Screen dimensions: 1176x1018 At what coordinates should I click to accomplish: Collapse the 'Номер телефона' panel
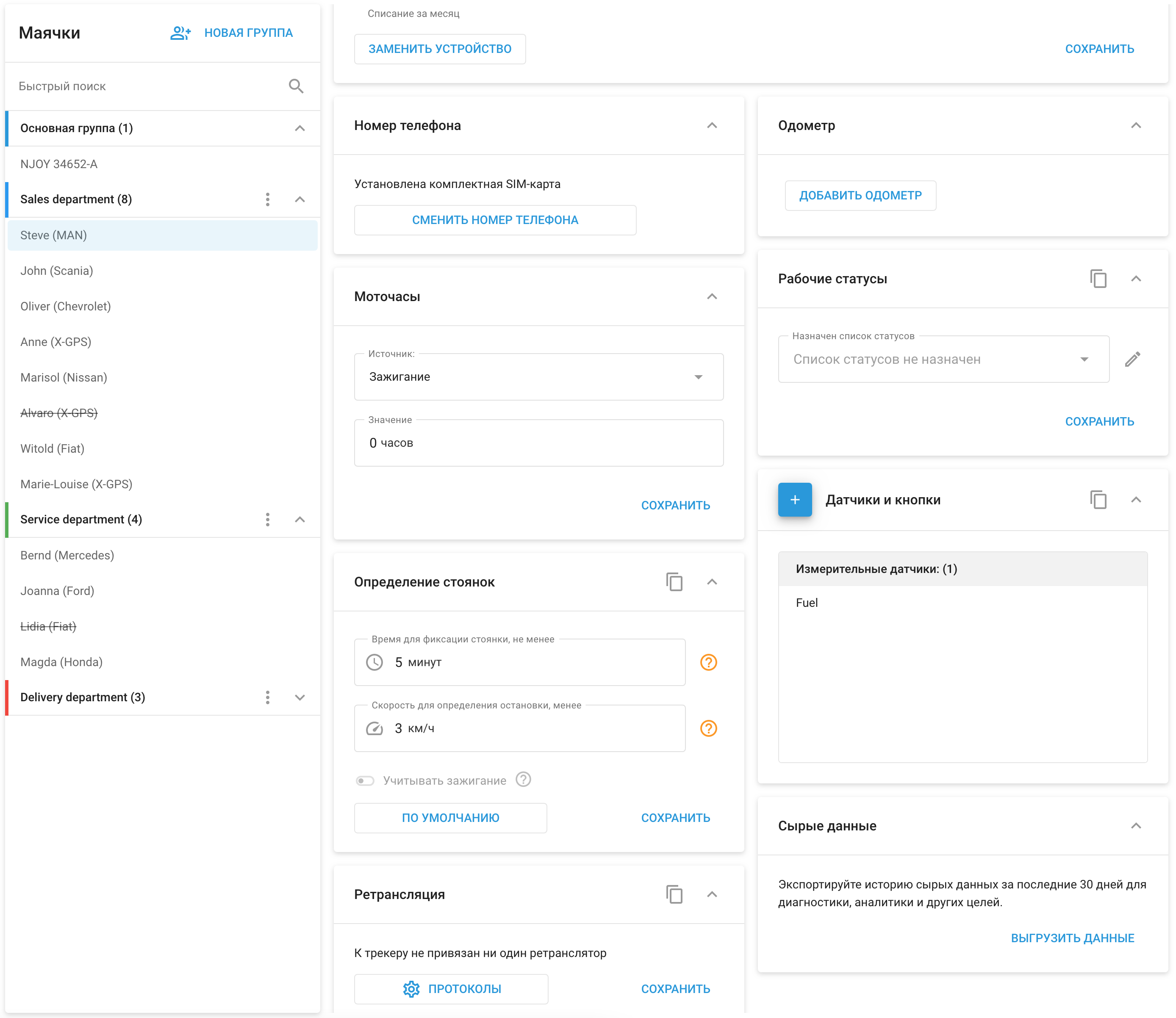[712, 125]
